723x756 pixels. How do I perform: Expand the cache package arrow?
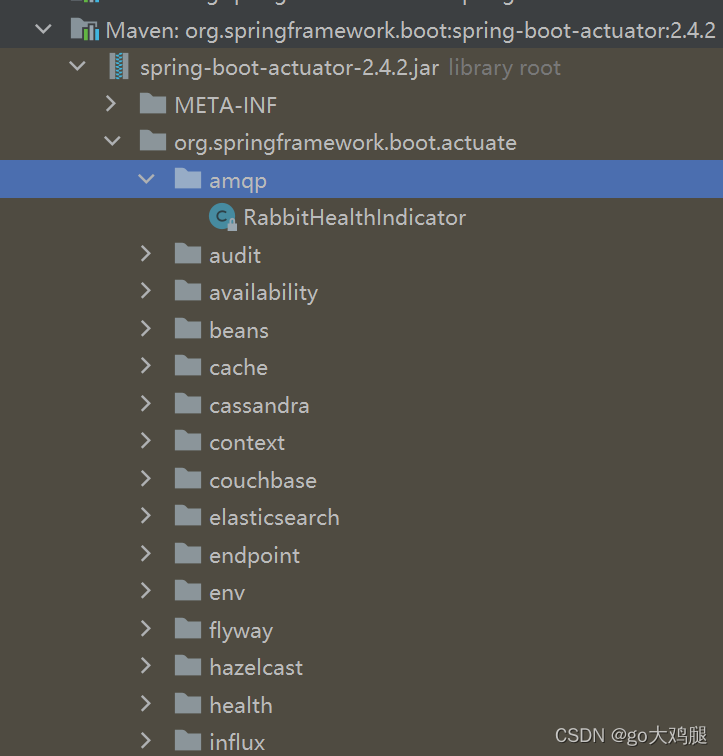pos(146,366)
